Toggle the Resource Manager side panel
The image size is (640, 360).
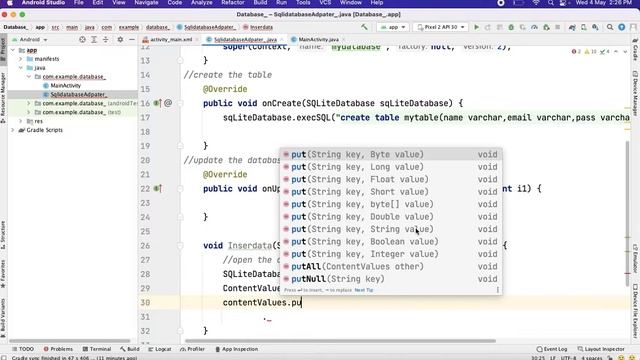[3, 97]
